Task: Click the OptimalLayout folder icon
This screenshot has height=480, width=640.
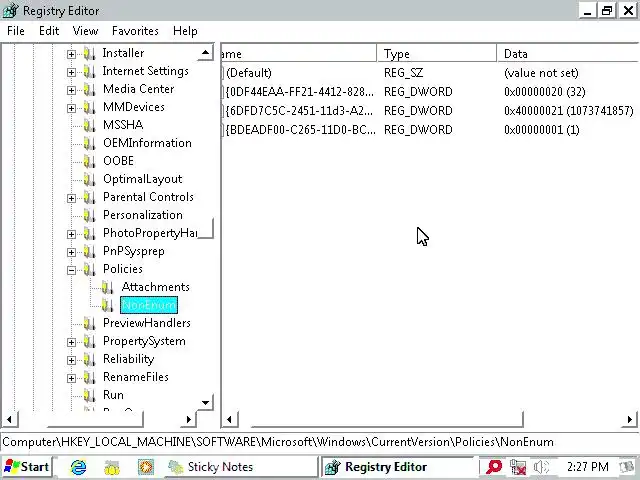Action: click(89, 179)
